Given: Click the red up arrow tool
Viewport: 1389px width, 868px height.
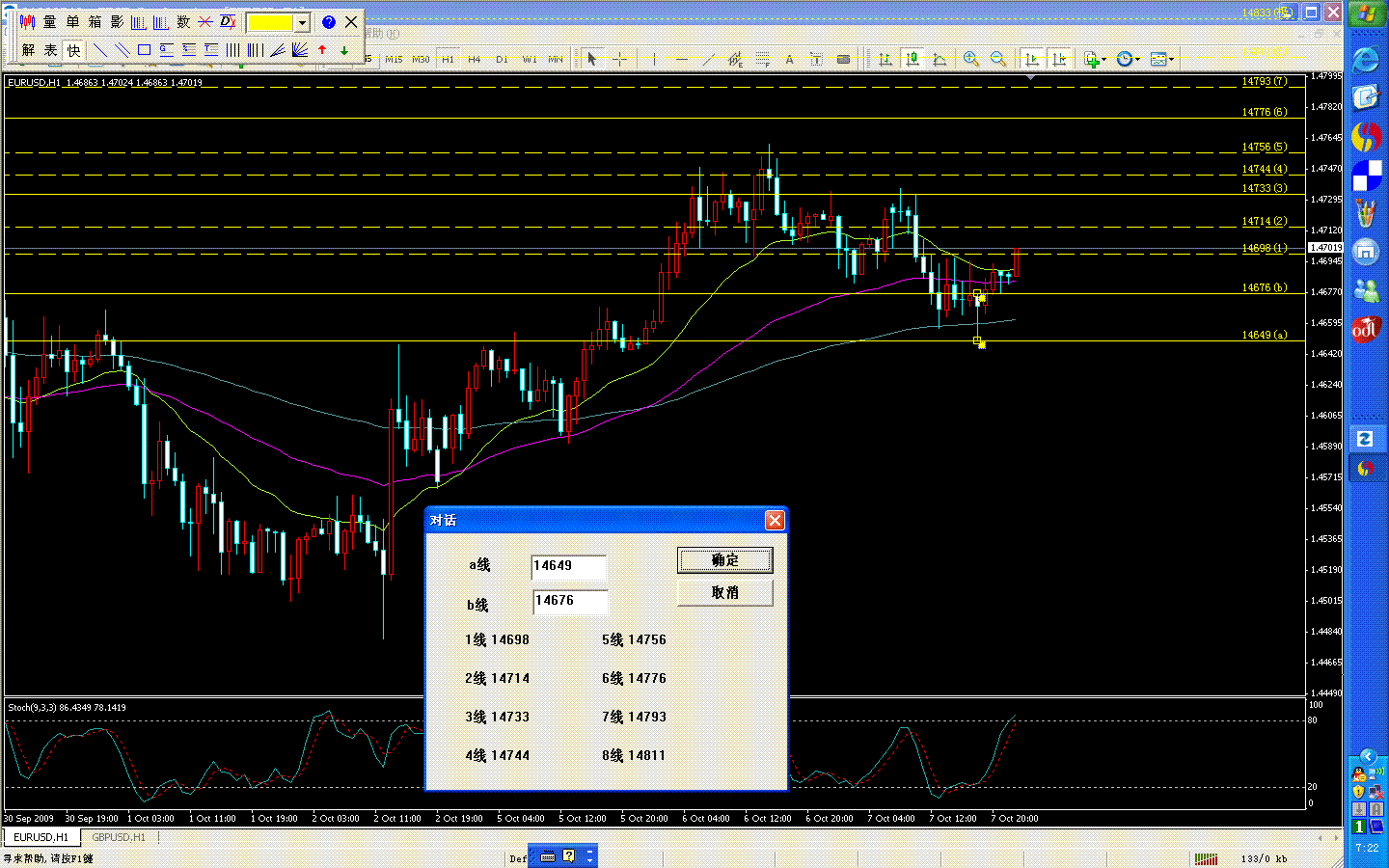Looking at the screenshot, I should coord(322,50).
